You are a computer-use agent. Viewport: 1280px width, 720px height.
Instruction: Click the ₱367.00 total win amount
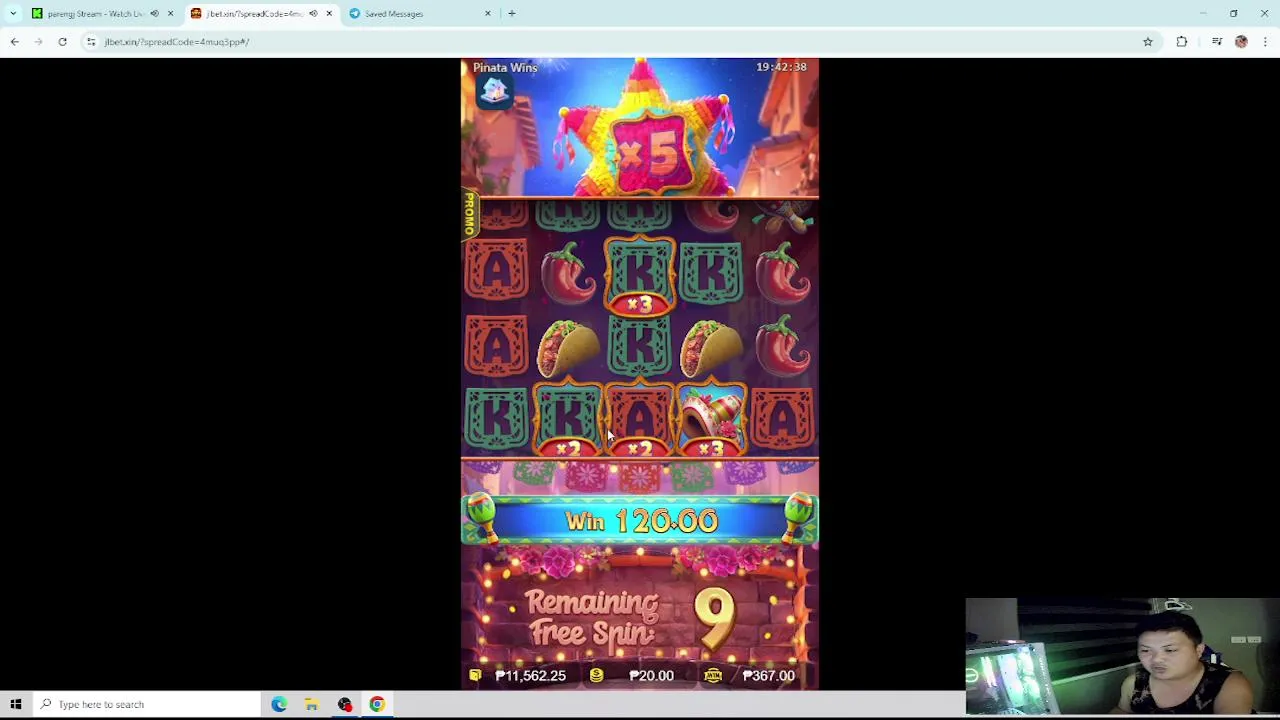768,676
